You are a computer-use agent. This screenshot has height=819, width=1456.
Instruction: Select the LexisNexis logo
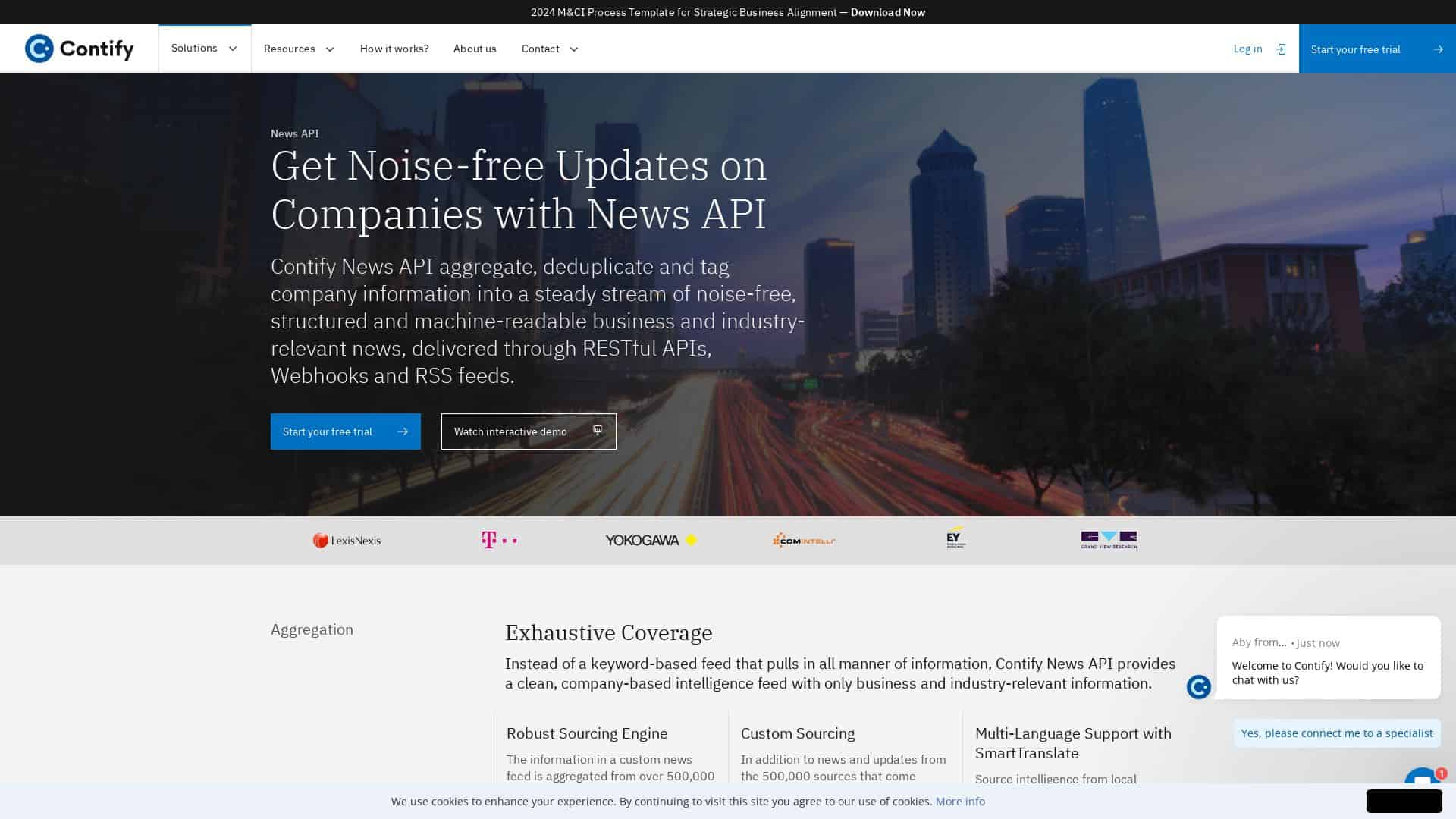click(x=347, y=540)
